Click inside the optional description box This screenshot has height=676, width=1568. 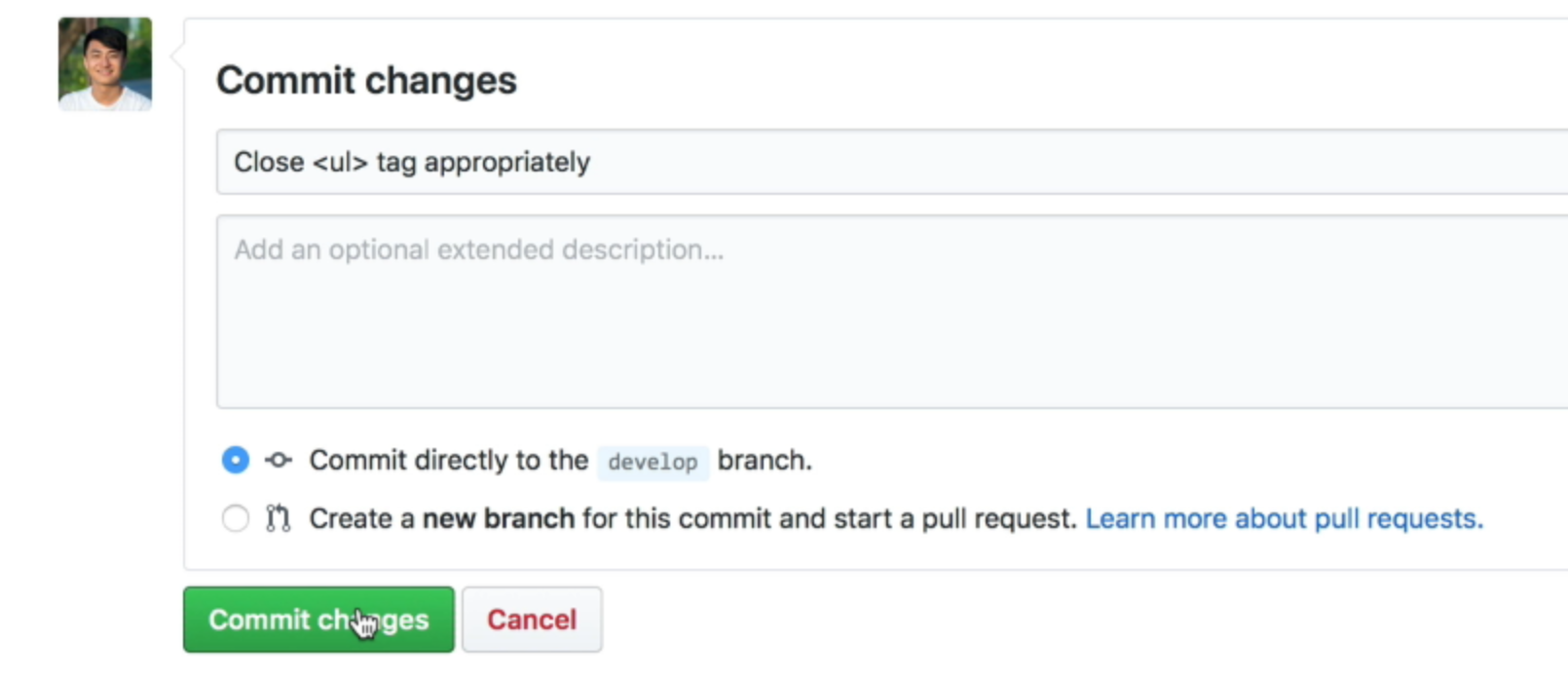click(682, 312)
